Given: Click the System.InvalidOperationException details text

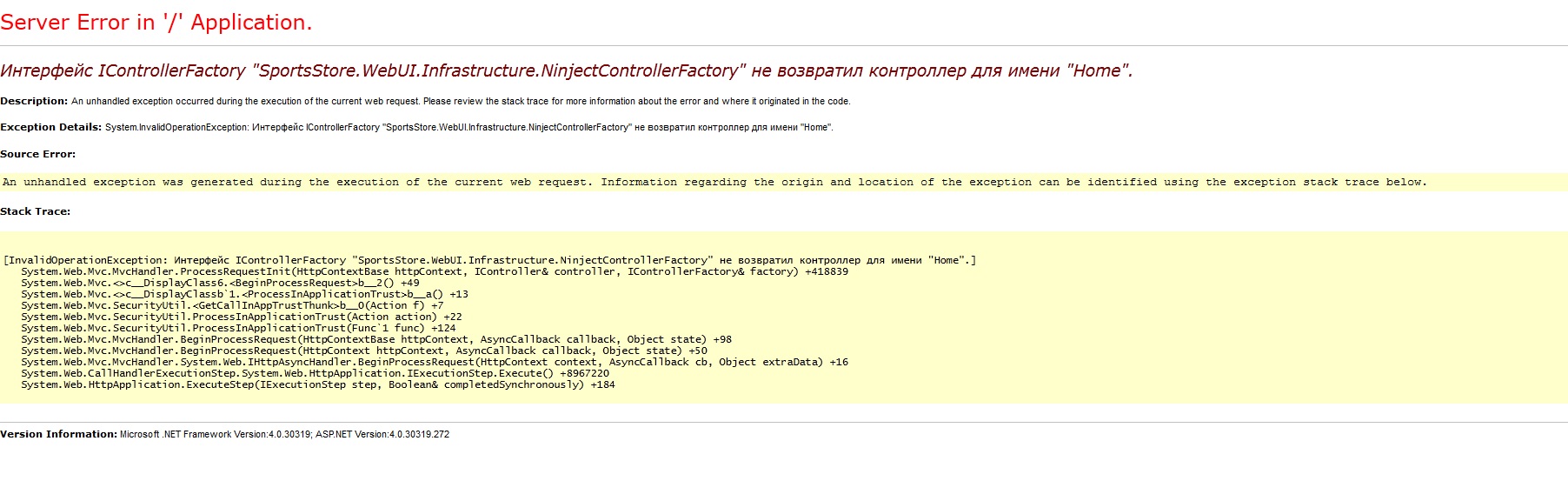Looking at the screenshot, I should (468, 127).
